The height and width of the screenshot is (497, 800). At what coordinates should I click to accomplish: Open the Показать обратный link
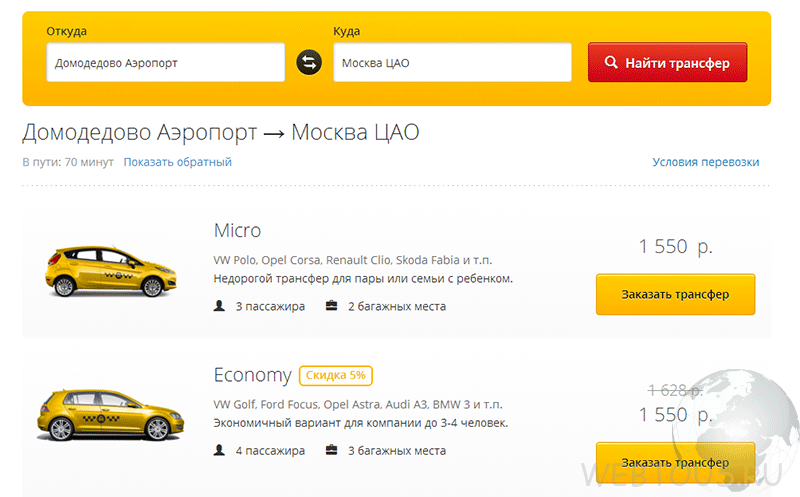coord(178,162)
